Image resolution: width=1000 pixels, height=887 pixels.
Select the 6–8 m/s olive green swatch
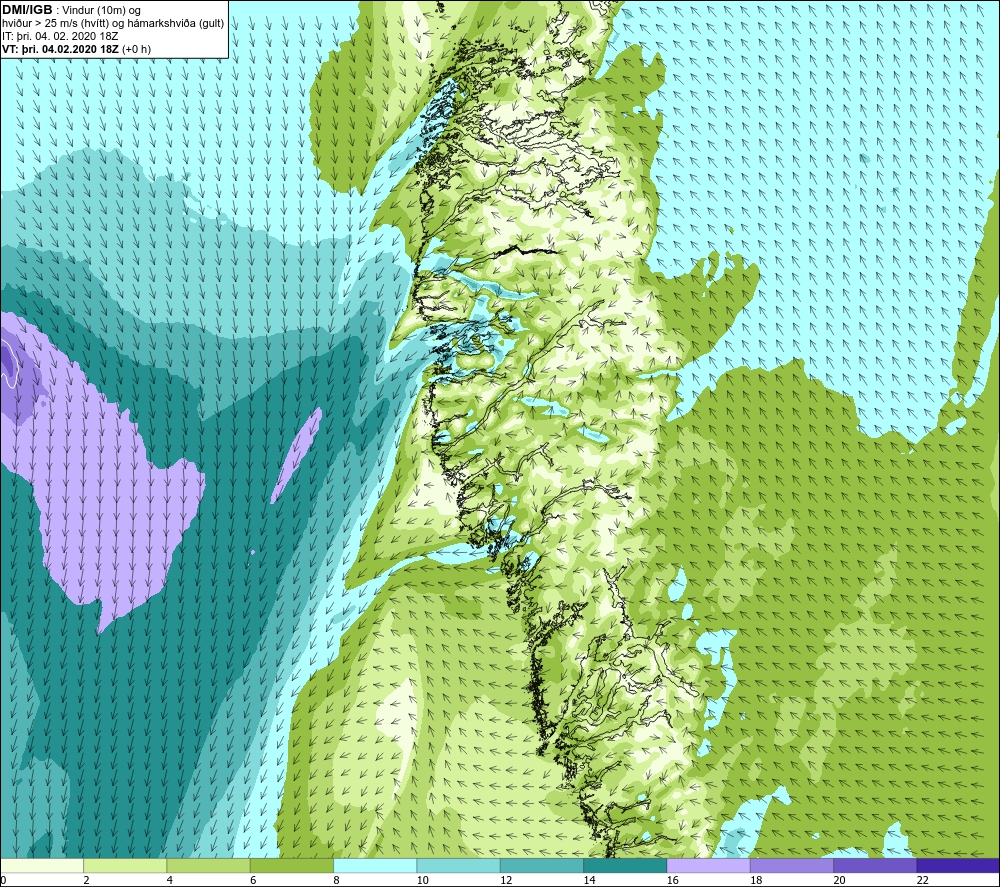pos(291,865)
